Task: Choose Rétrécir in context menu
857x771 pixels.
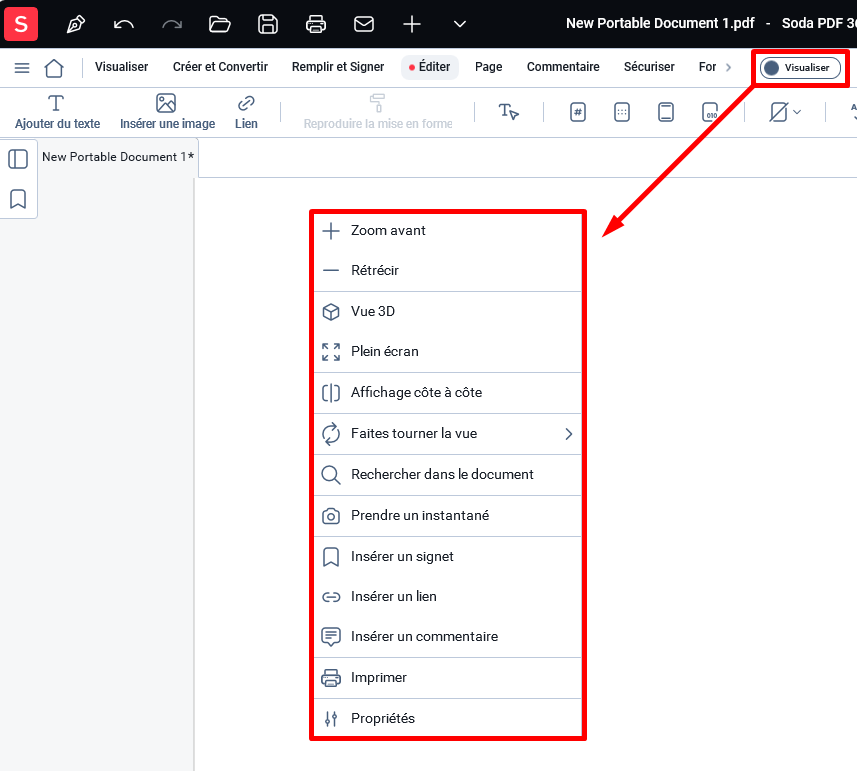Action: coord(448,270)
